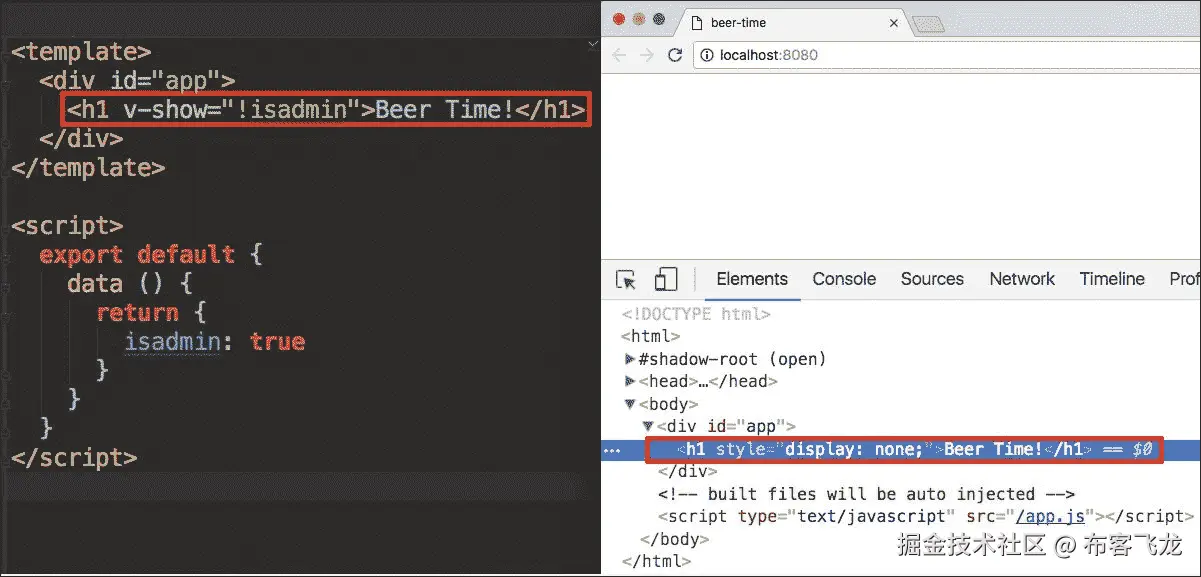The image size is (1201, 577).
Task: Select the beer-time tab
Action: pyautogui.click(x=795, y=22)
